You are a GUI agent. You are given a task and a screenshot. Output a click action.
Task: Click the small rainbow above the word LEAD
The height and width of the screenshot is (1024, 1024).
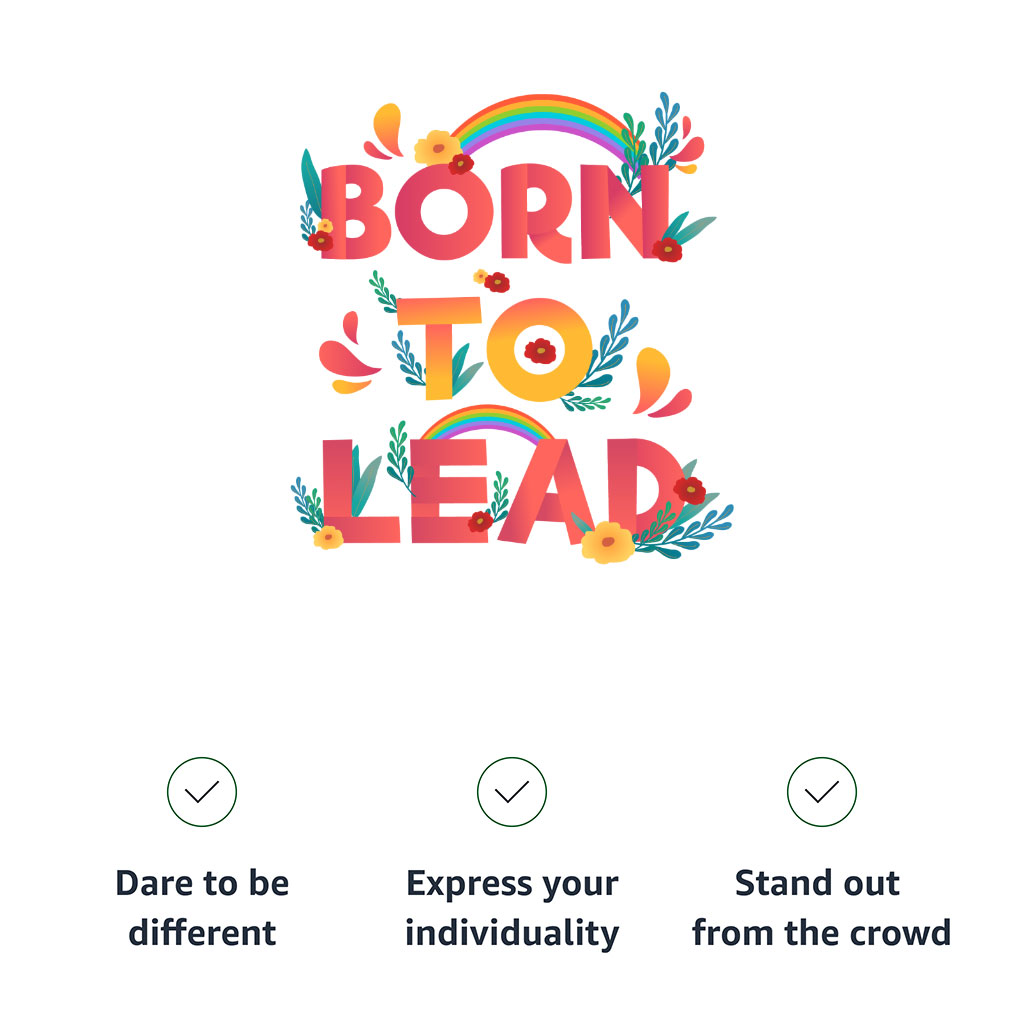pos(486,420)
